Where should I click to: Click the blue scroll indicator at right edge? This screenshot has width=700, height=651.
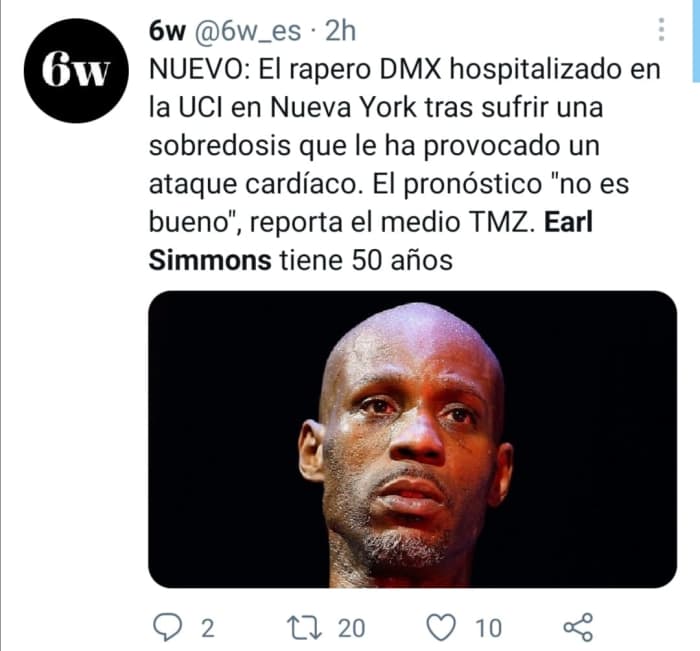696,41
